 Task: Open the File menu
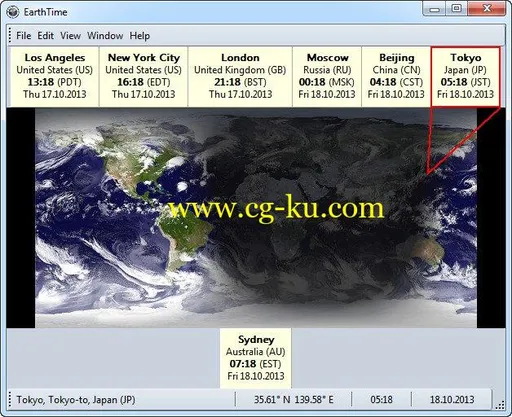(24, 35)
